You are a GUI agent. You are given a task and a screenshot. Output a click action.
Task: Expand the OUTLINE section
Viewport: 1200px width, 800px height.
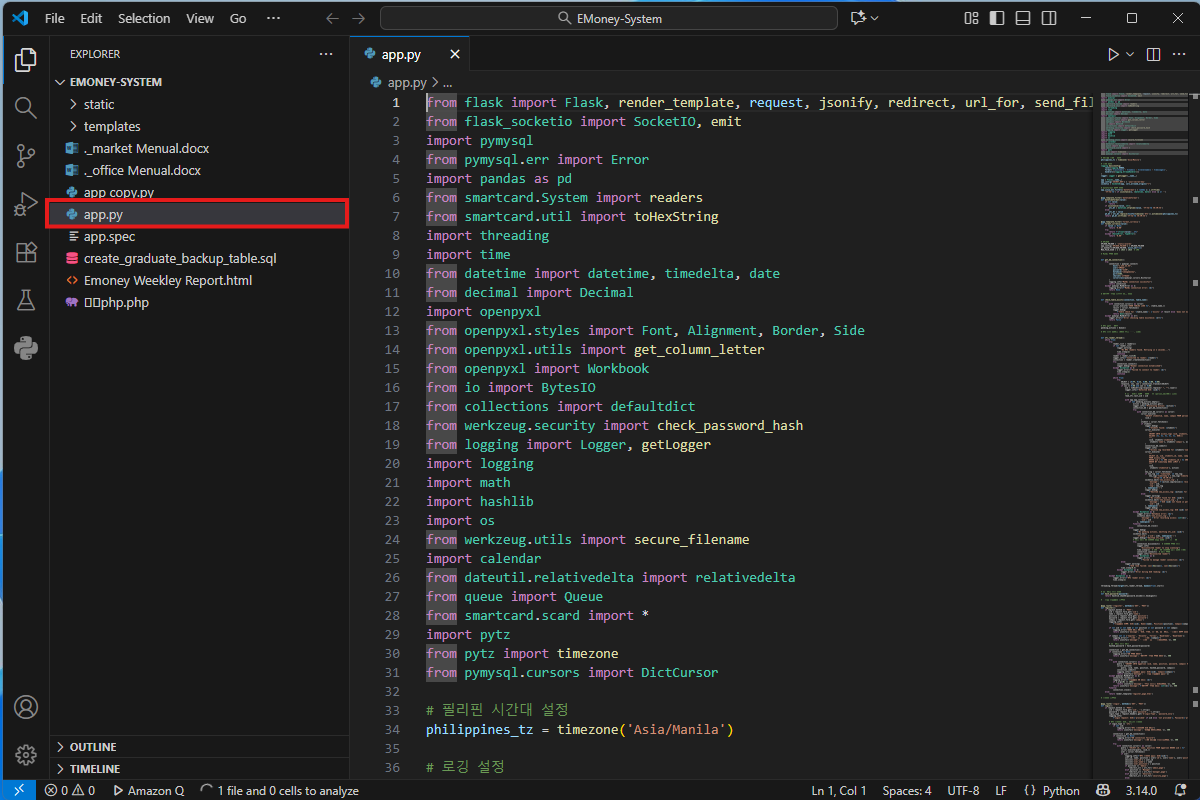[92, 747]
